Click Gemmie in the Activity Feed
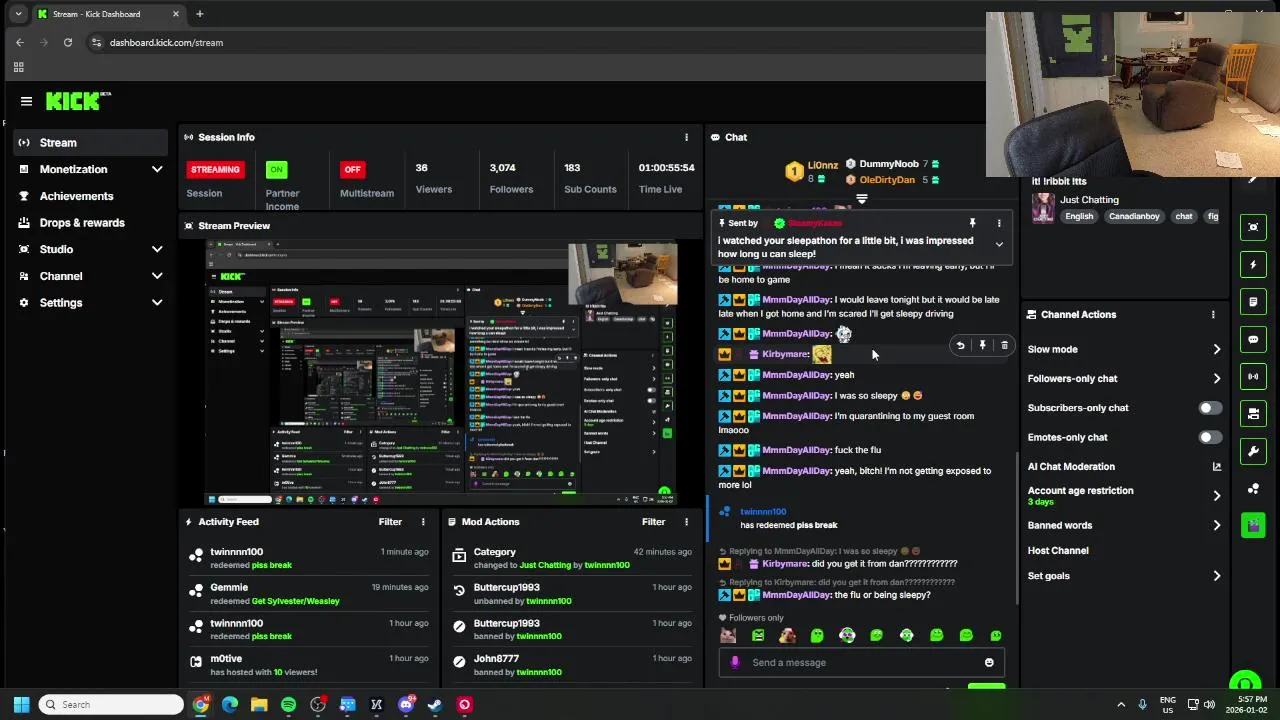Image resolution: width=1280 pixels, height=720 pixels. pyautogui.click(x=228, y=588)
